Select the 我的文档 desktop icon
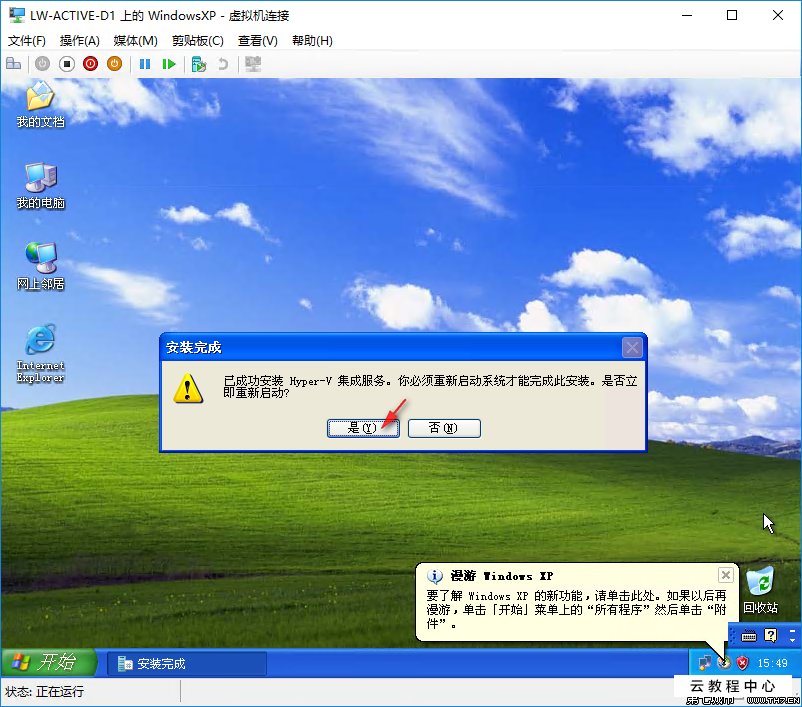This screenshot has height=707, width=802. pos(40,105)
